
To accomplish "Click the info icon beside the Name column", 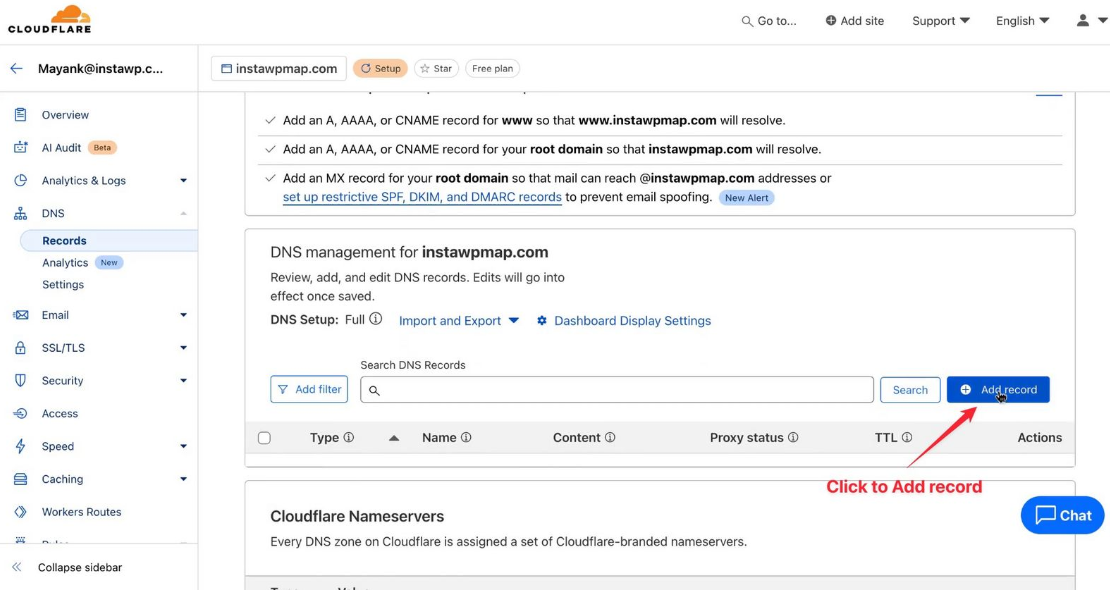I will point(466,437).
